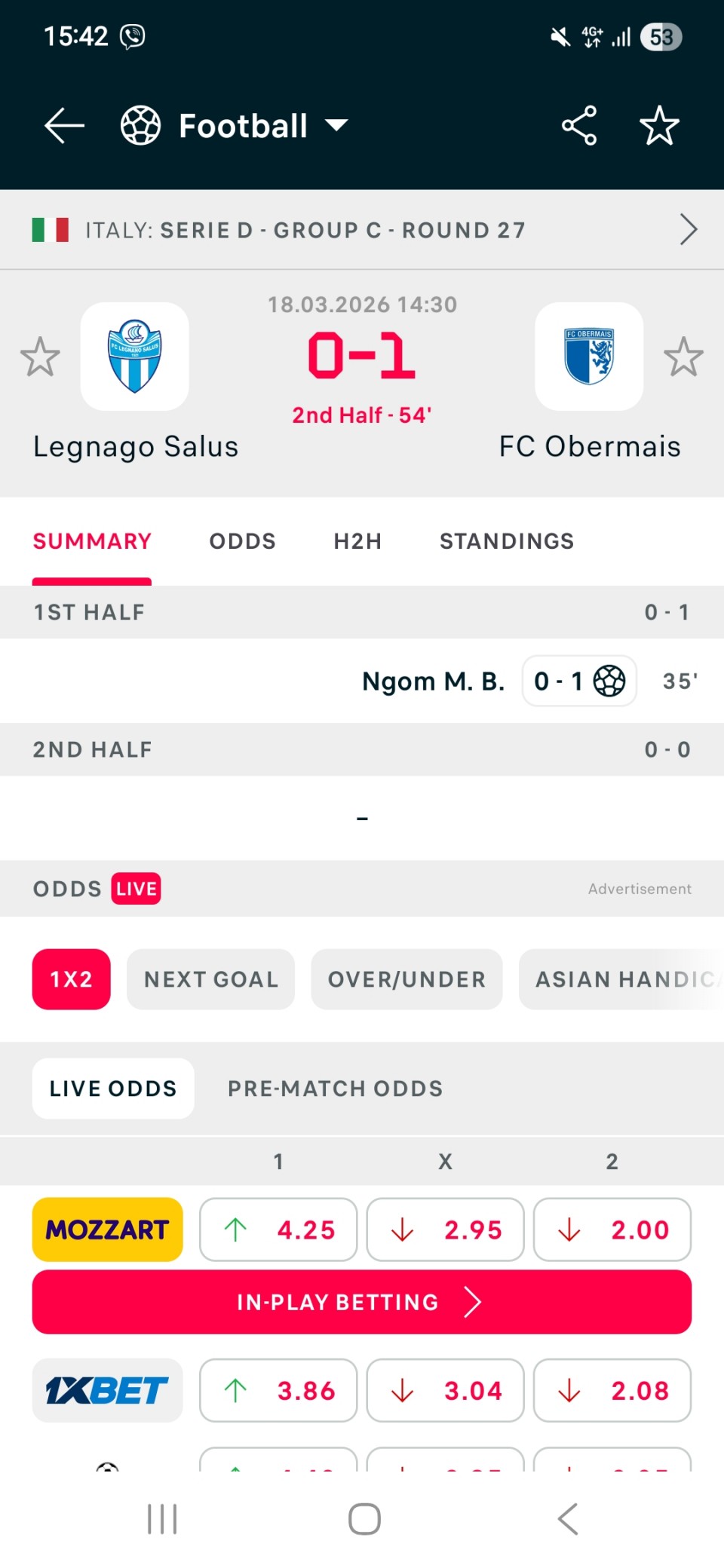724x1568 pixels.
Task: View the STANDINGS tab
Action: tap(507, 541)
